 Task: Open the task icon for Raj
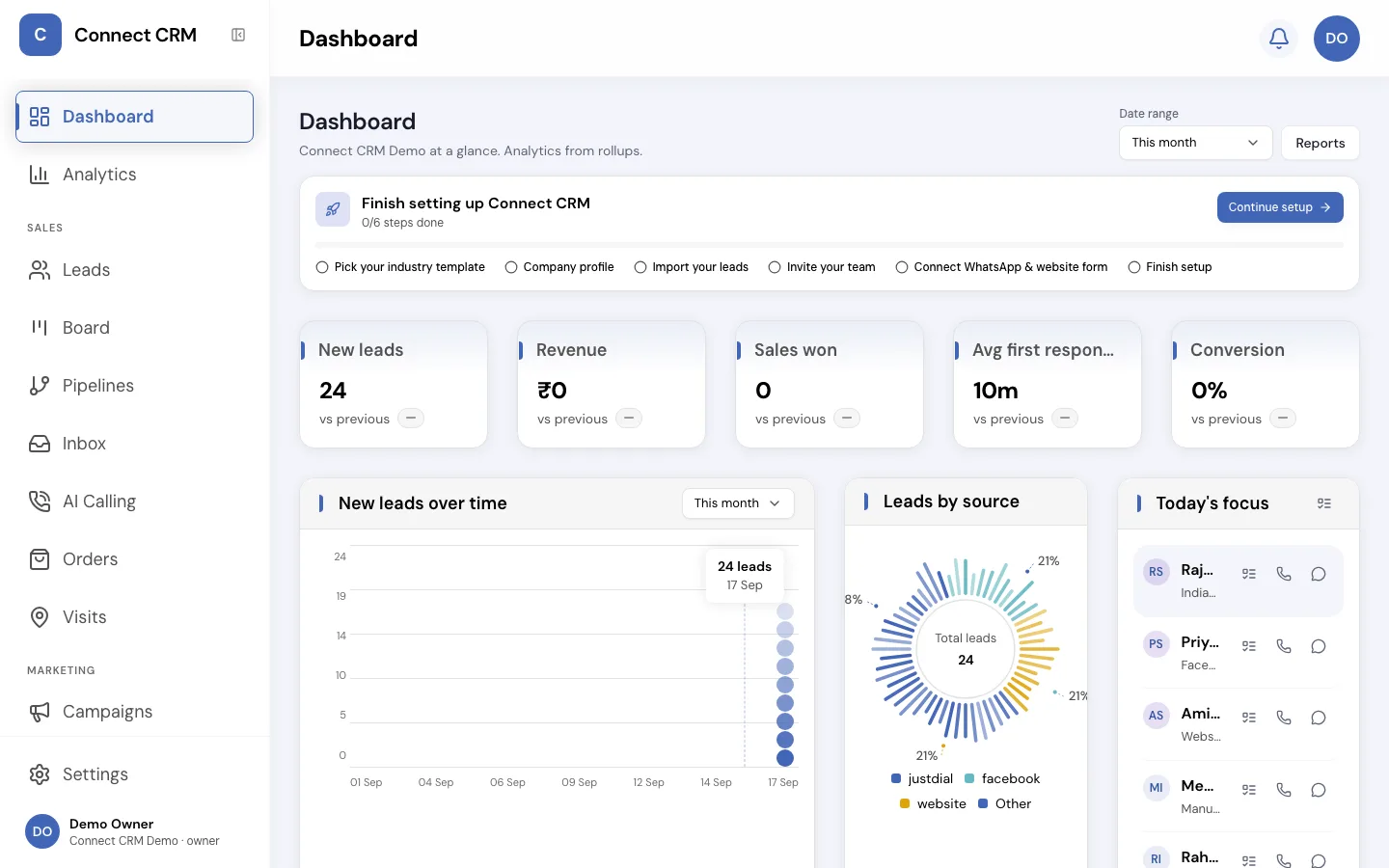click(1249, 574)
